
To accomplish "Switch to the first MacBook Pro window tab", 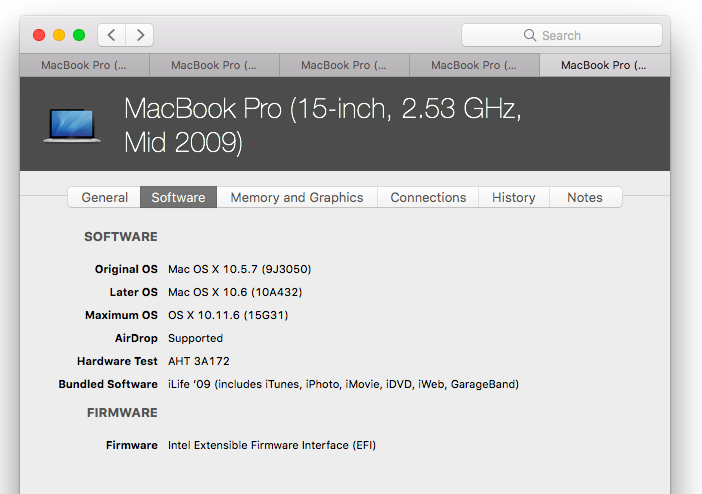I will click(84, 65).
